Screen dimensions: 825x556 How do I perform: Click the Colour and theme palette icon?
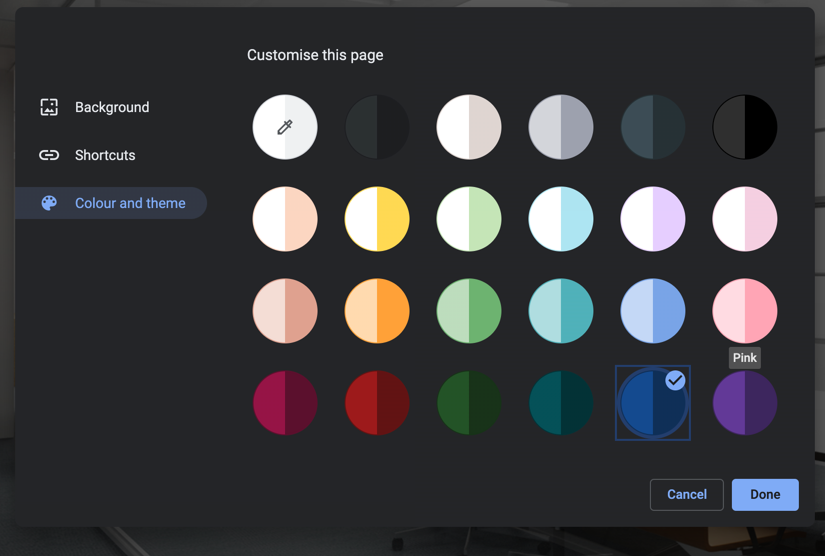tap(49, 203)
